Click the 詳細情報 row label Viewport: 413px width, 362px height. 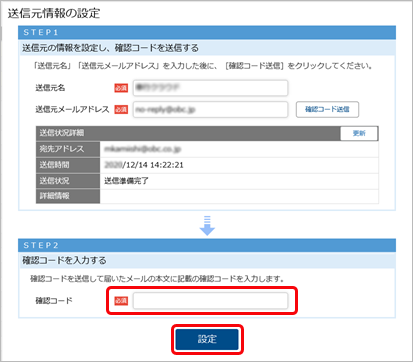tap(68, 196)
